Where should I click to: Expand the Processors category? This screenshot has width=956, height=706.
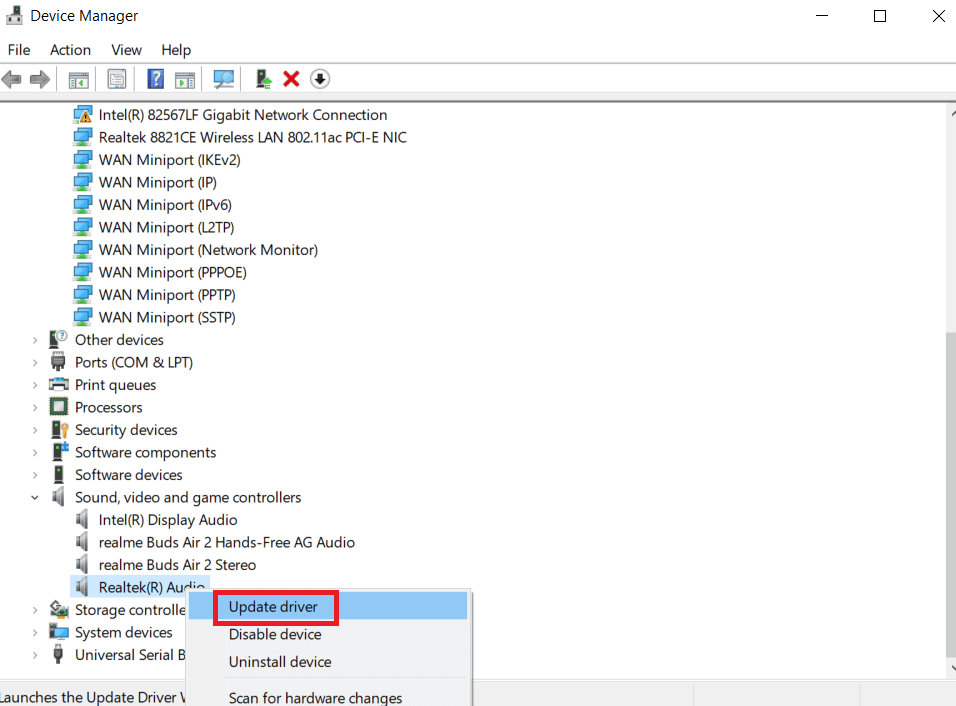point(36,407)
